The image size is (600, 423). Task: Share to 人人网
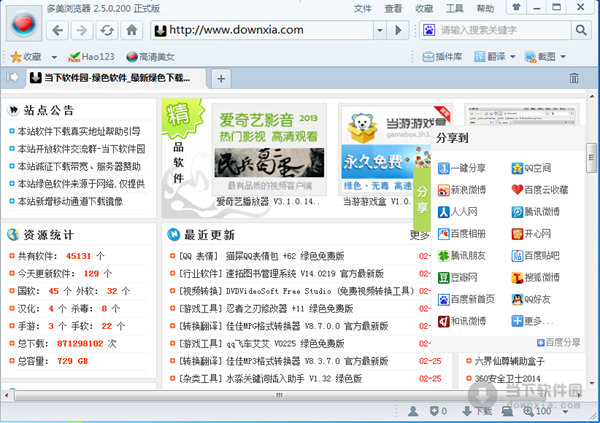[x=458, y=212]
